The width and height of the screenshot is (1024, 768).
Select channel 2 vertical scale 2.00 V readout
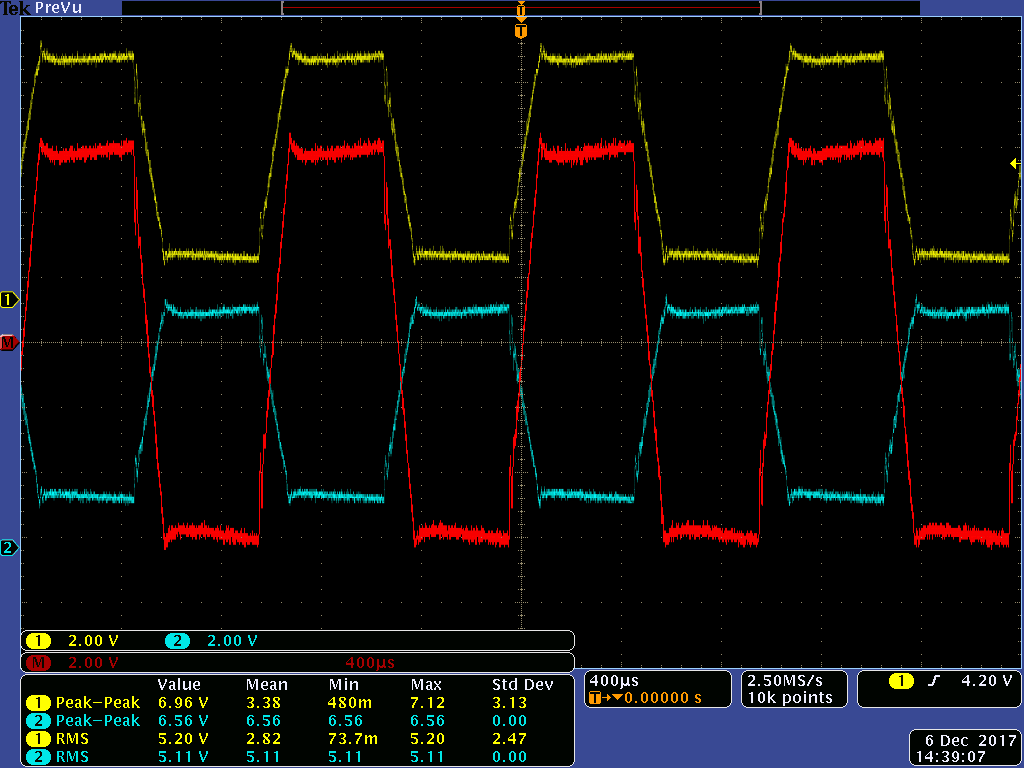(x=231, y=640)
